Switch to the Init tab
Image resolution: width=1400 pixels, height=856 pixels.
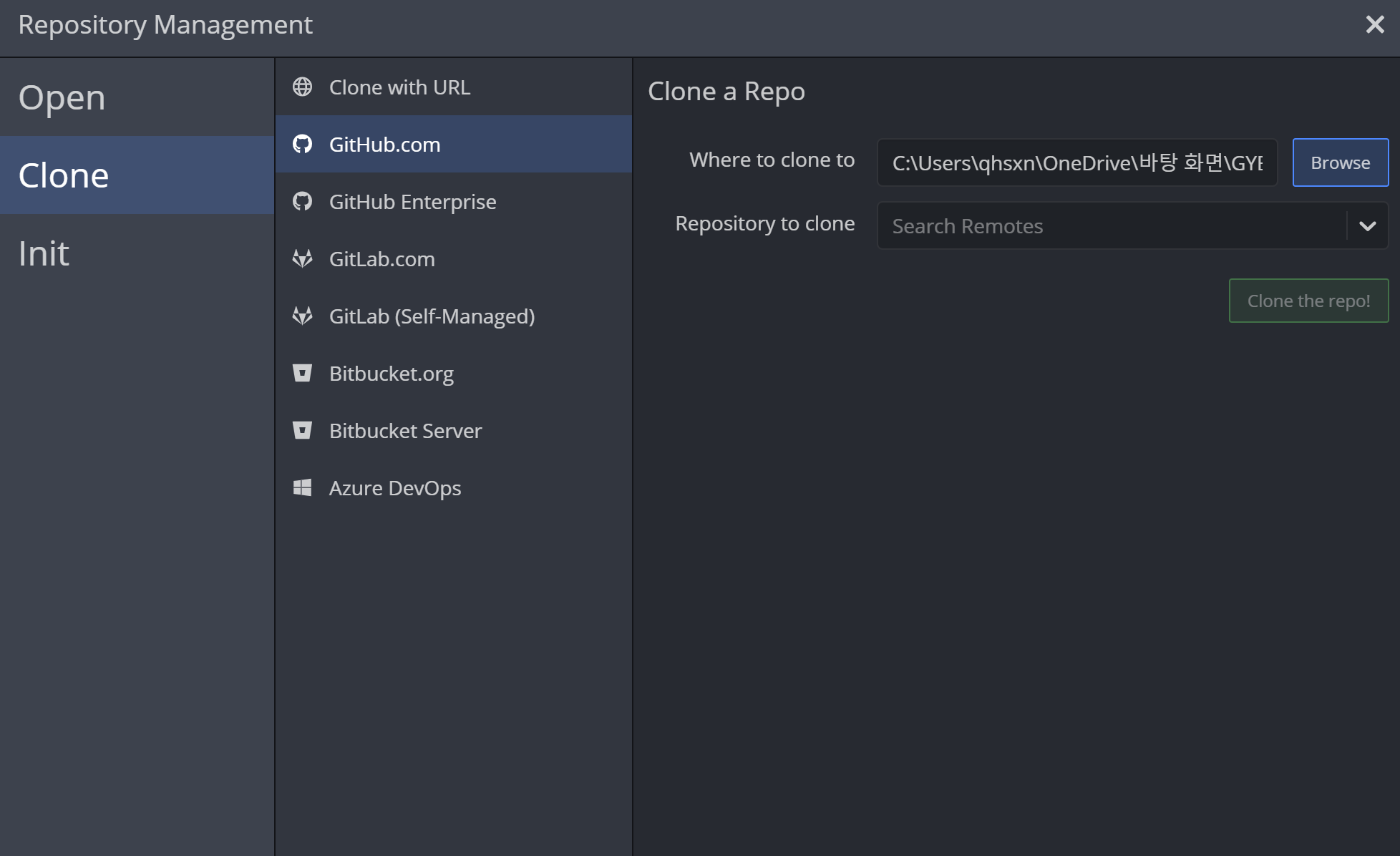click(x=44, y=253)
